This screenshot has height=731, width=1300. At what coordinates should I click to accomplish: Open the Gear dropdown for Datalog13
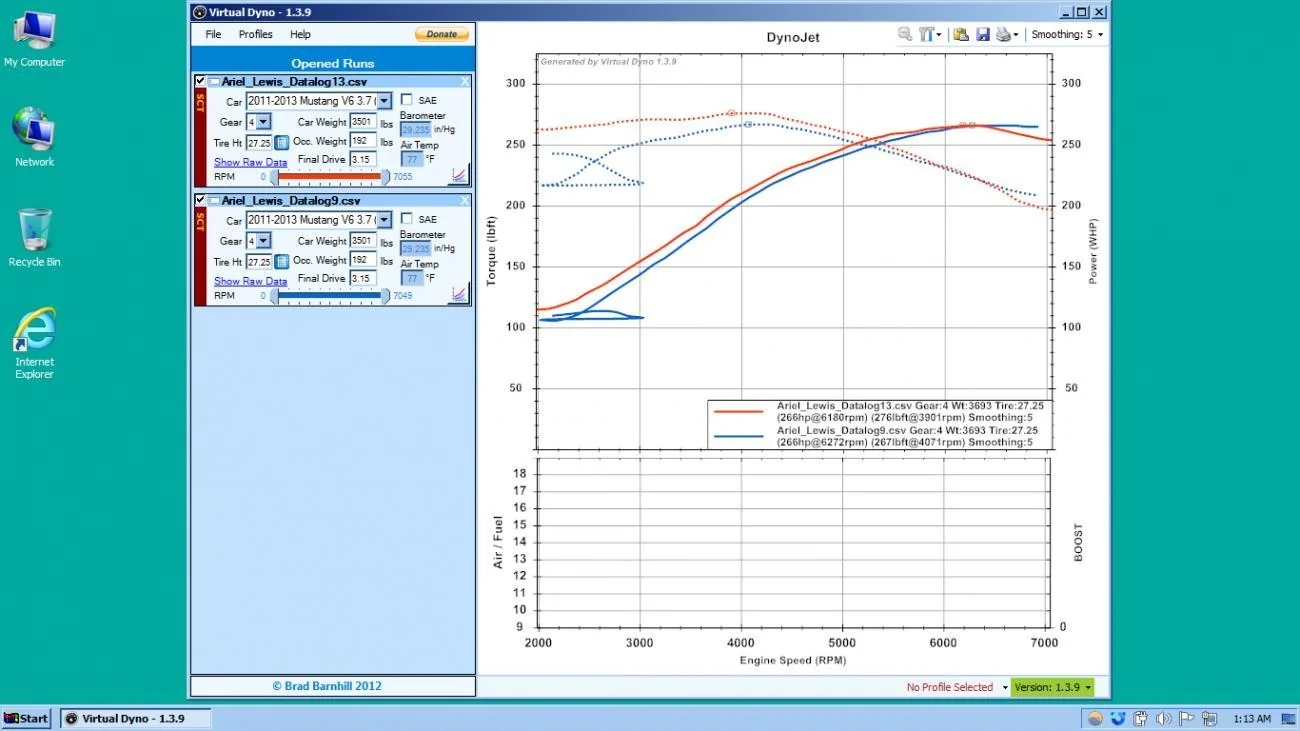point(263,122)
